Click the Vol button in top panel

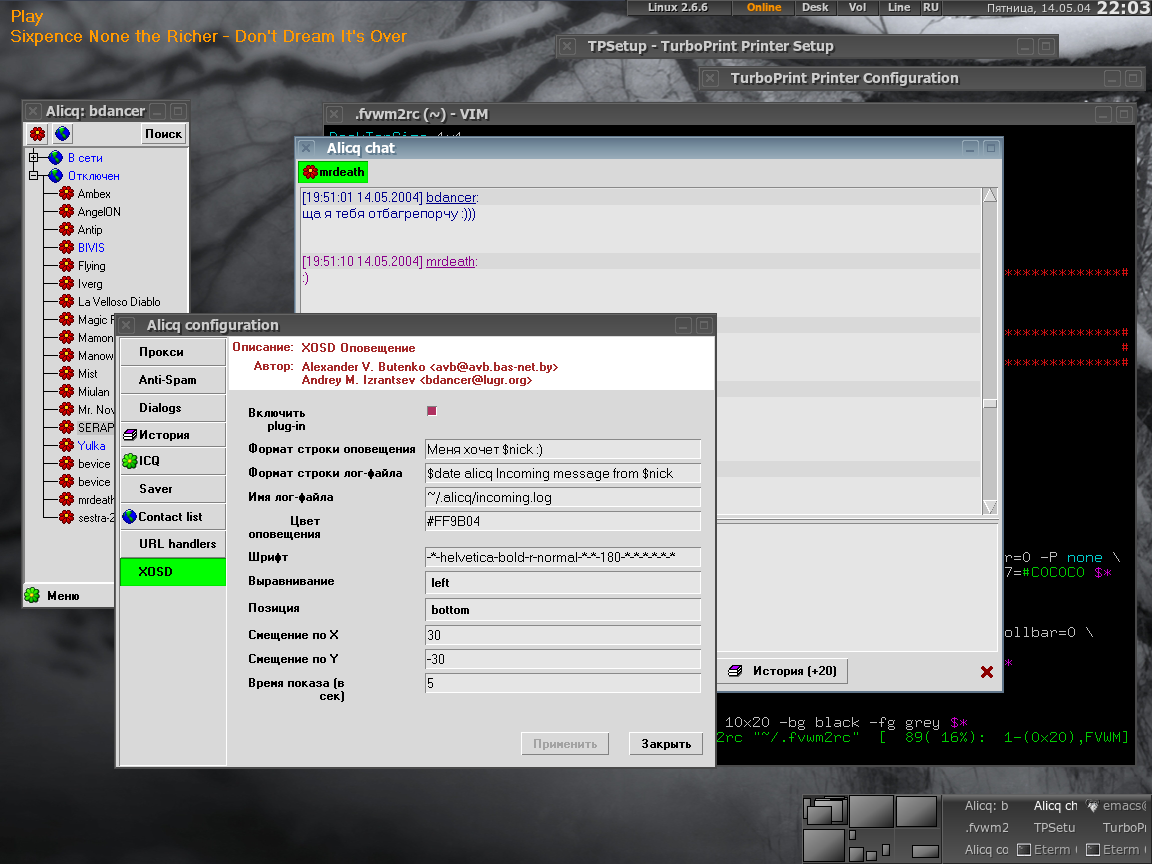point(857,7)
